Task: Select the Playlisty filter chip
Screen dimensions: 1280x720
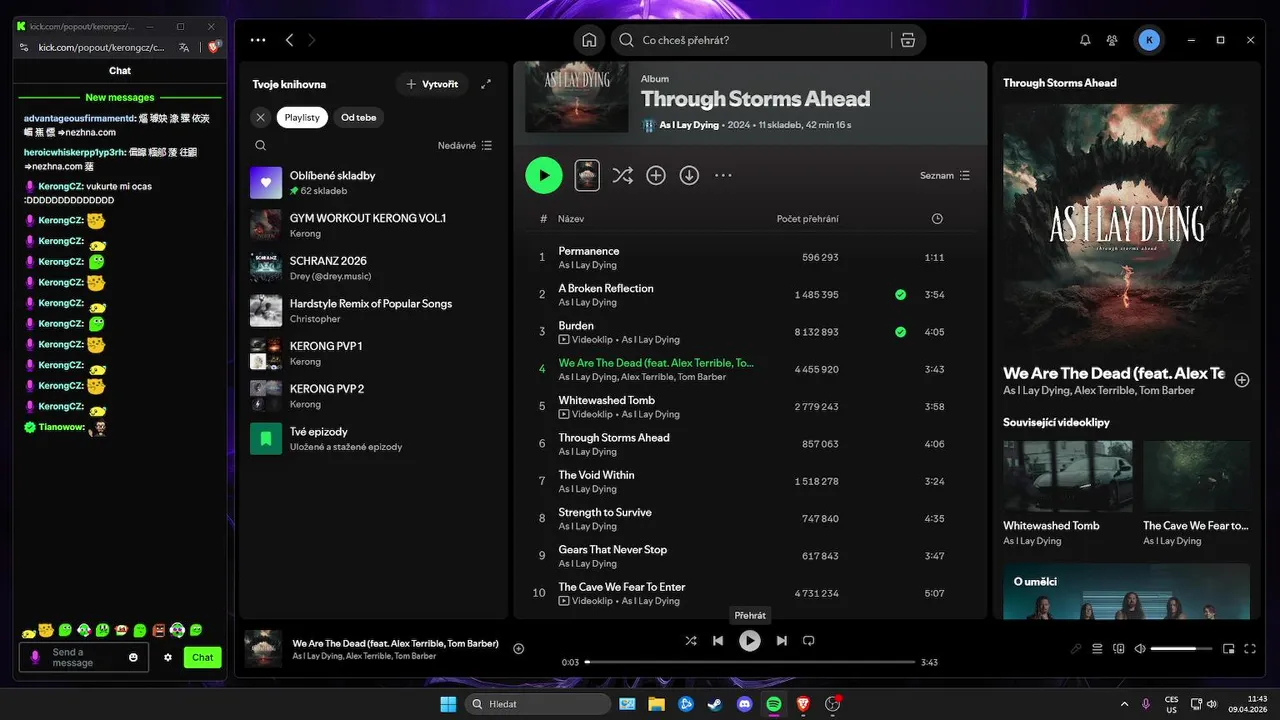Action: [302, 117]
